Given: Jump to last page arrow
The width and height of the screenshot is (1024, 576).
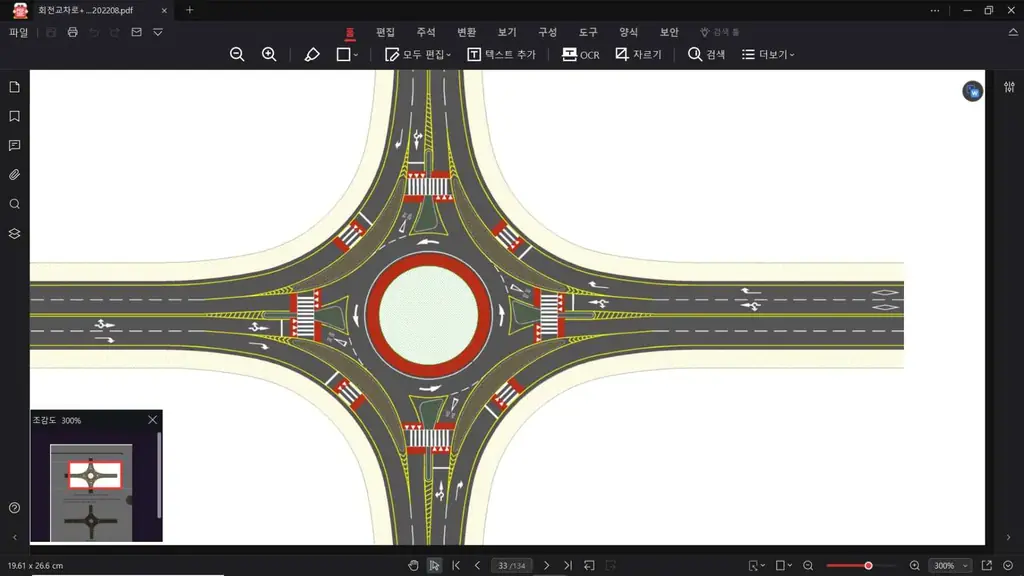Looking at the screenshot, I should [x=568, y=566].
